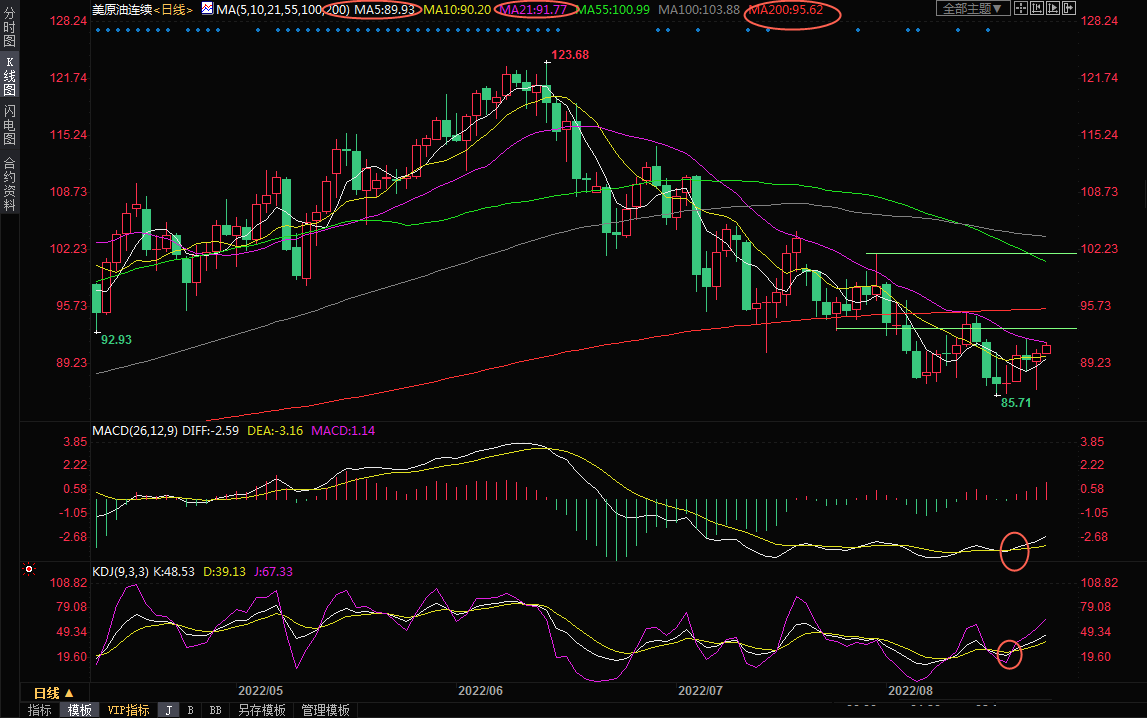Click a blue news dot above chart

pos(98,30)
